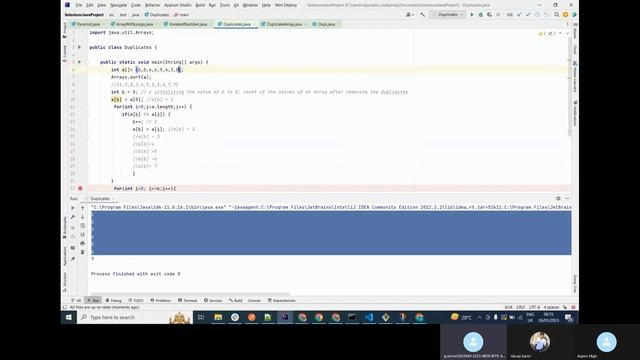
Task: Open the TODO tool window button
Action: pos(136,300)
